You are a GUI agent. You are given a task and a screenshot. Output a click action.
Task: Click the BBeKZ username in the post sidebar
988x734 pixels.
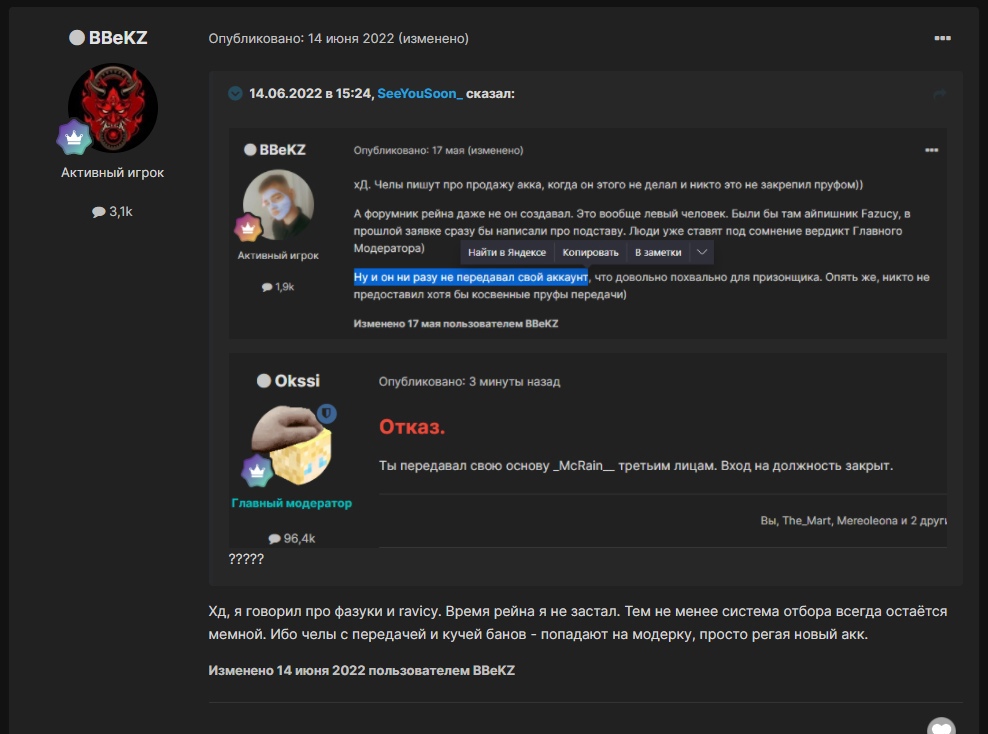point(118,38)
